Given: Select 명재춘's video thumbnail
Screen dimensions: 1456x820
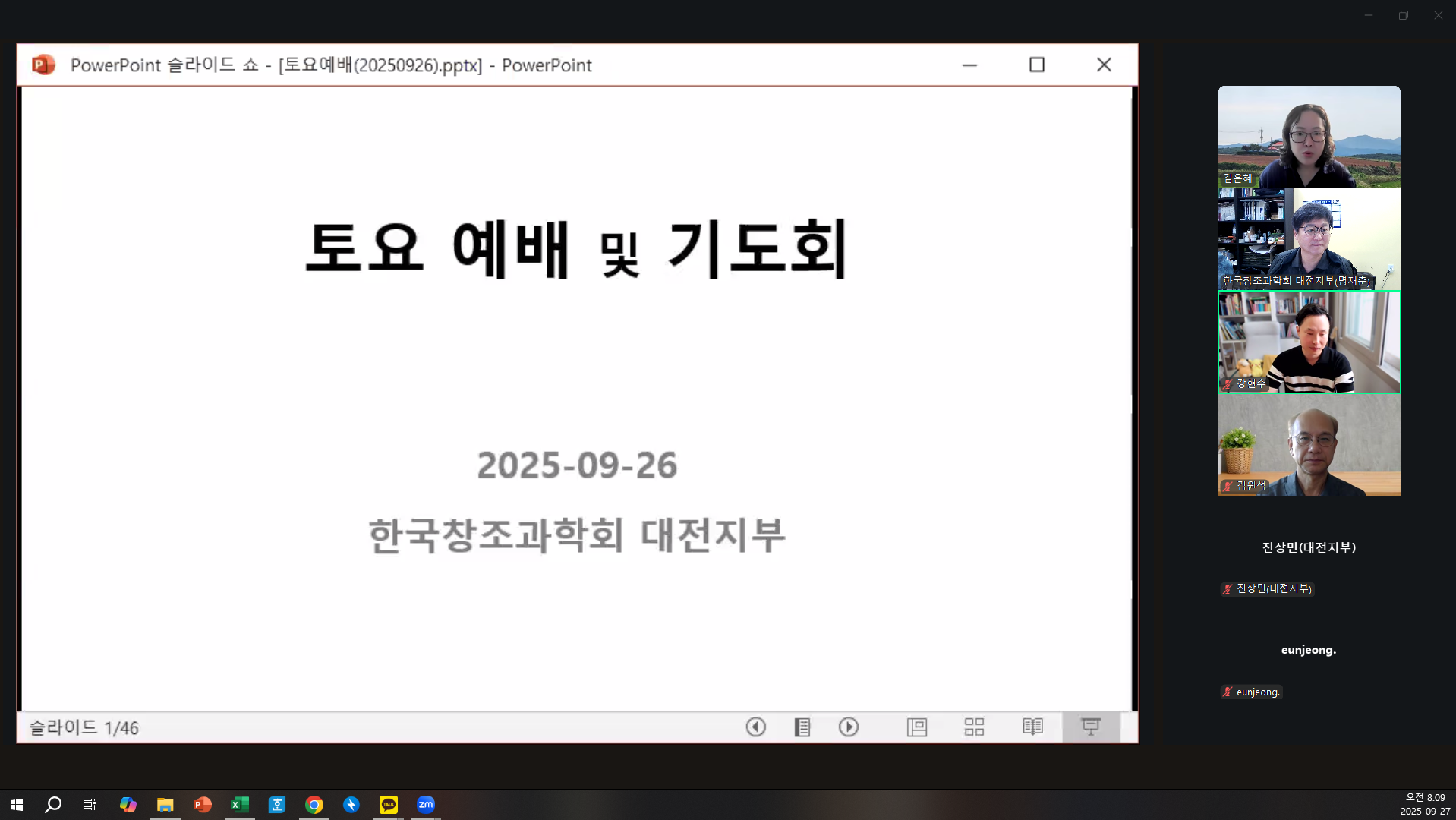Looking at the screenshot, I should pyautogui.click(x=1309, y=239).
